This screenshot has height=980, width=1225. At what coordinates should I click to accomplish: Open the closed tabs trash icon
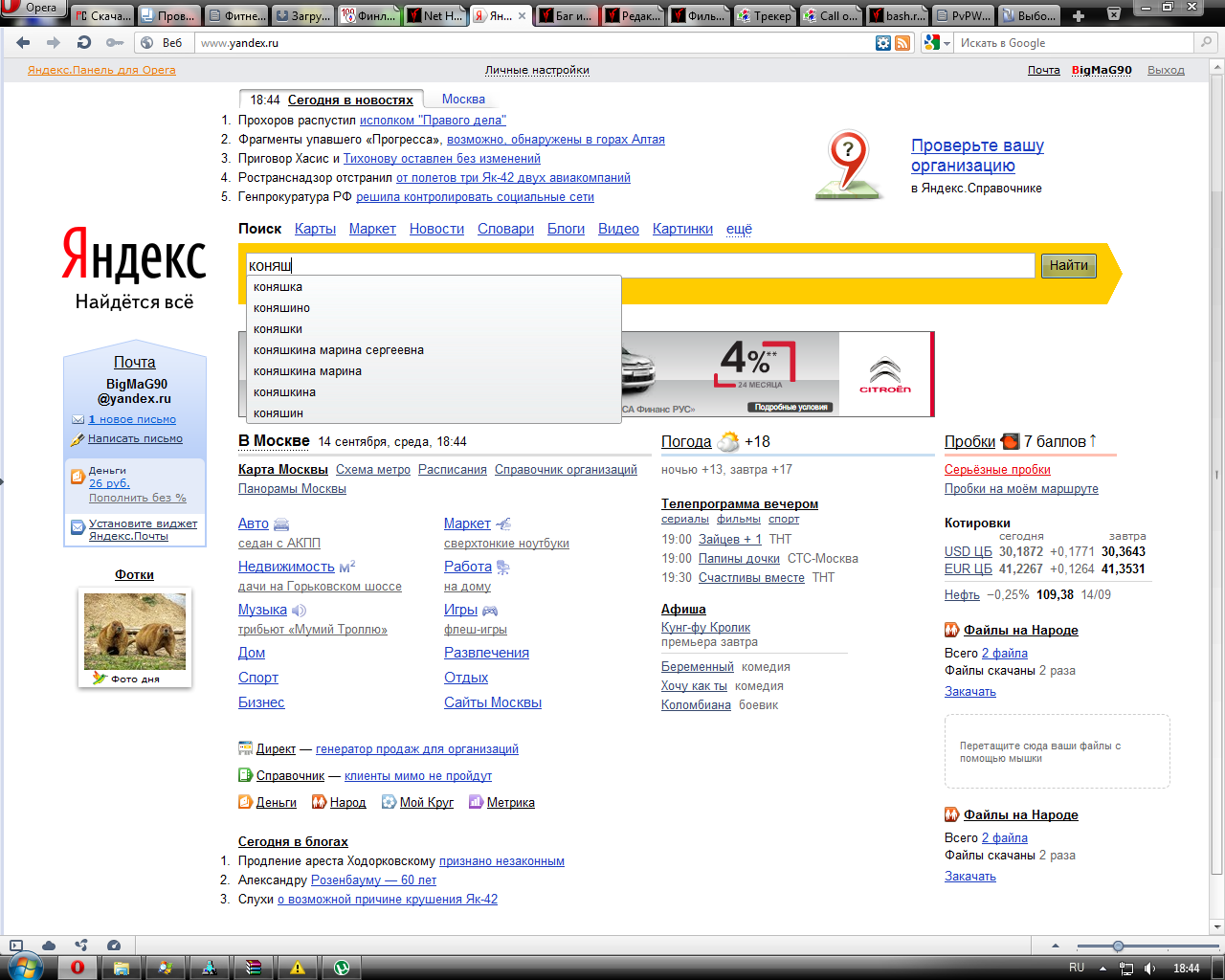click(x=1114, y=13)
